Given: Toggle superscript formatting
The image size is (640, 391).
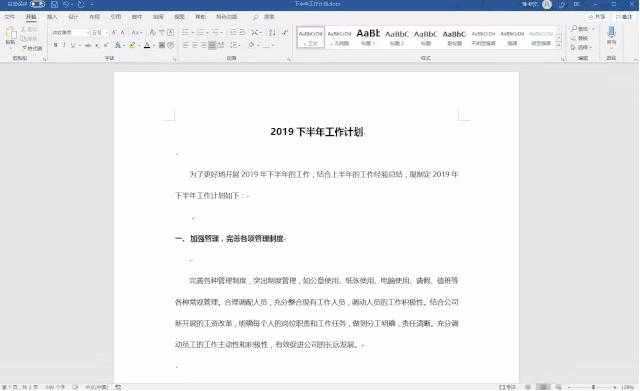Looking at the screenshot, I should [106, 45].
